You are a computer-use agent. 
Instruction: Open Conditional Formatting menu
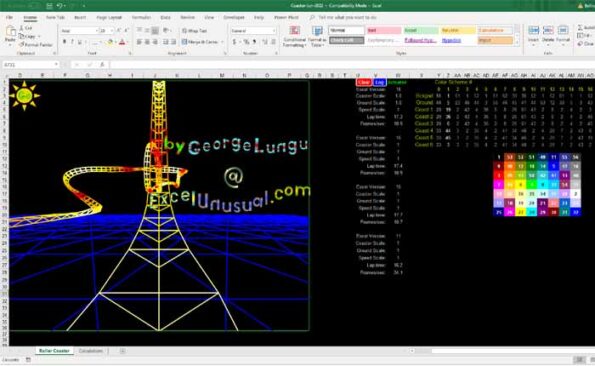[x=294, y=36]
